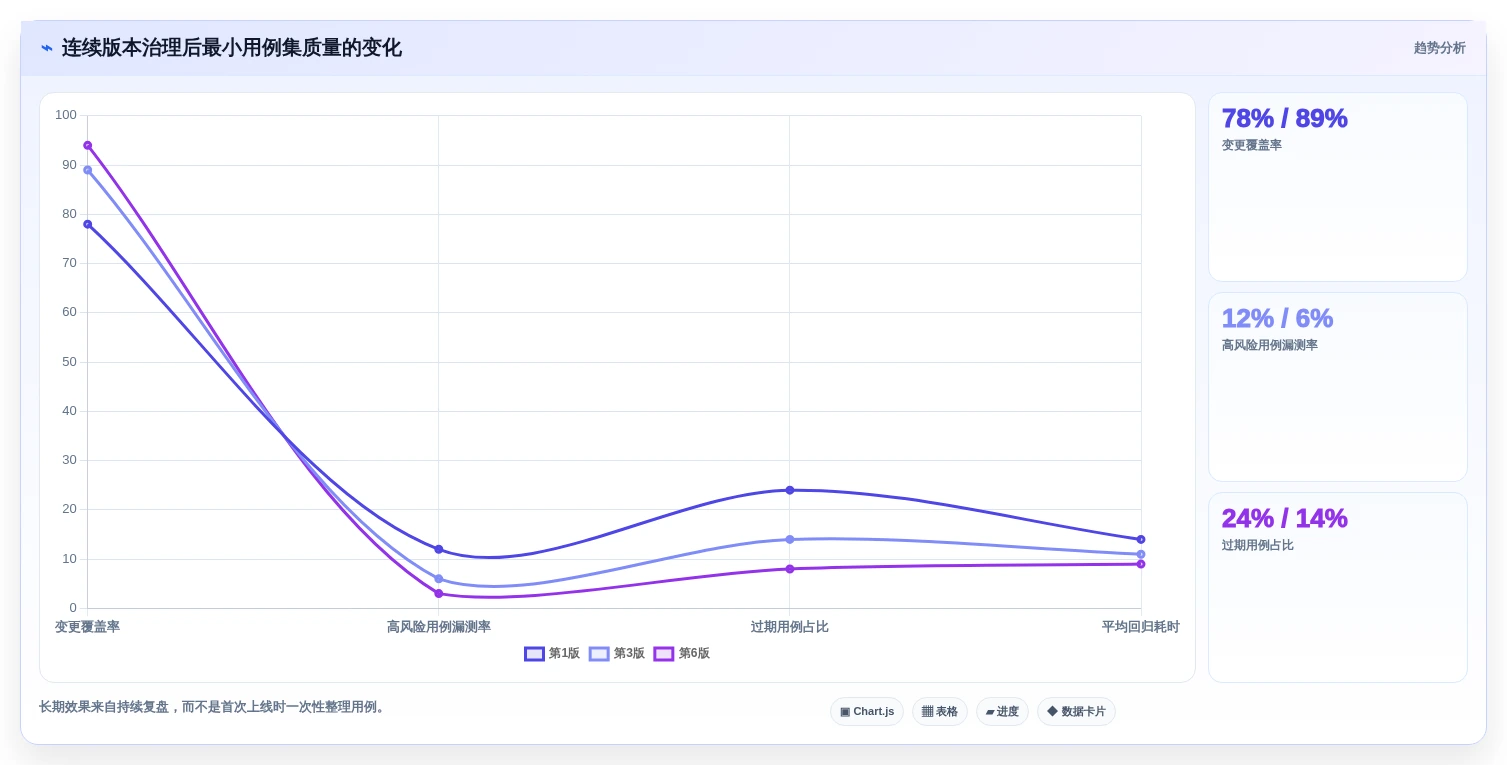
Task: Click the 第3版 point at 高风险用例漏测率
Action: [439, 579]
